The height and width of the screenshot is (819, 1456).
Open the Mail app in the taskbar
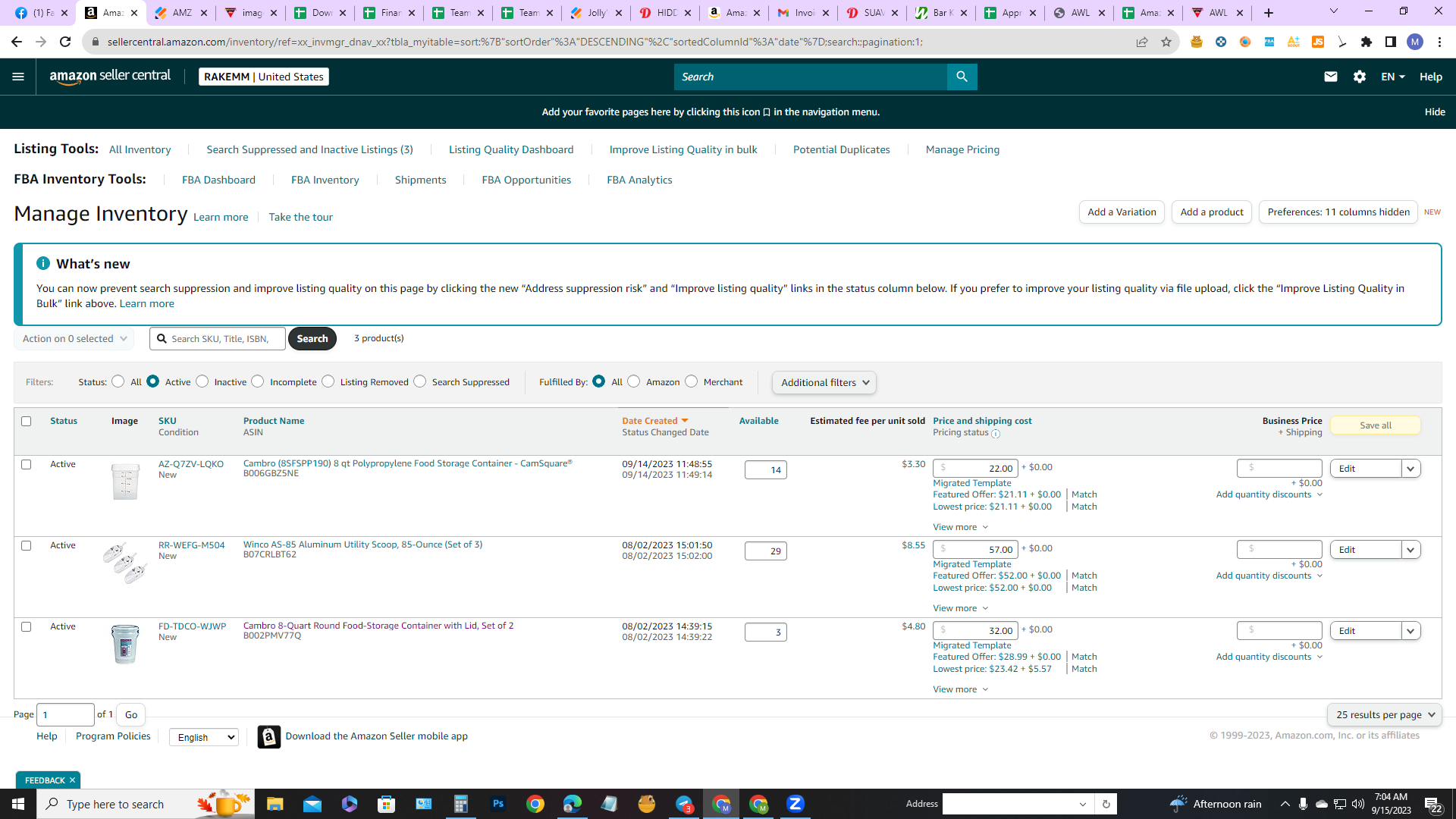pos(312,804)
